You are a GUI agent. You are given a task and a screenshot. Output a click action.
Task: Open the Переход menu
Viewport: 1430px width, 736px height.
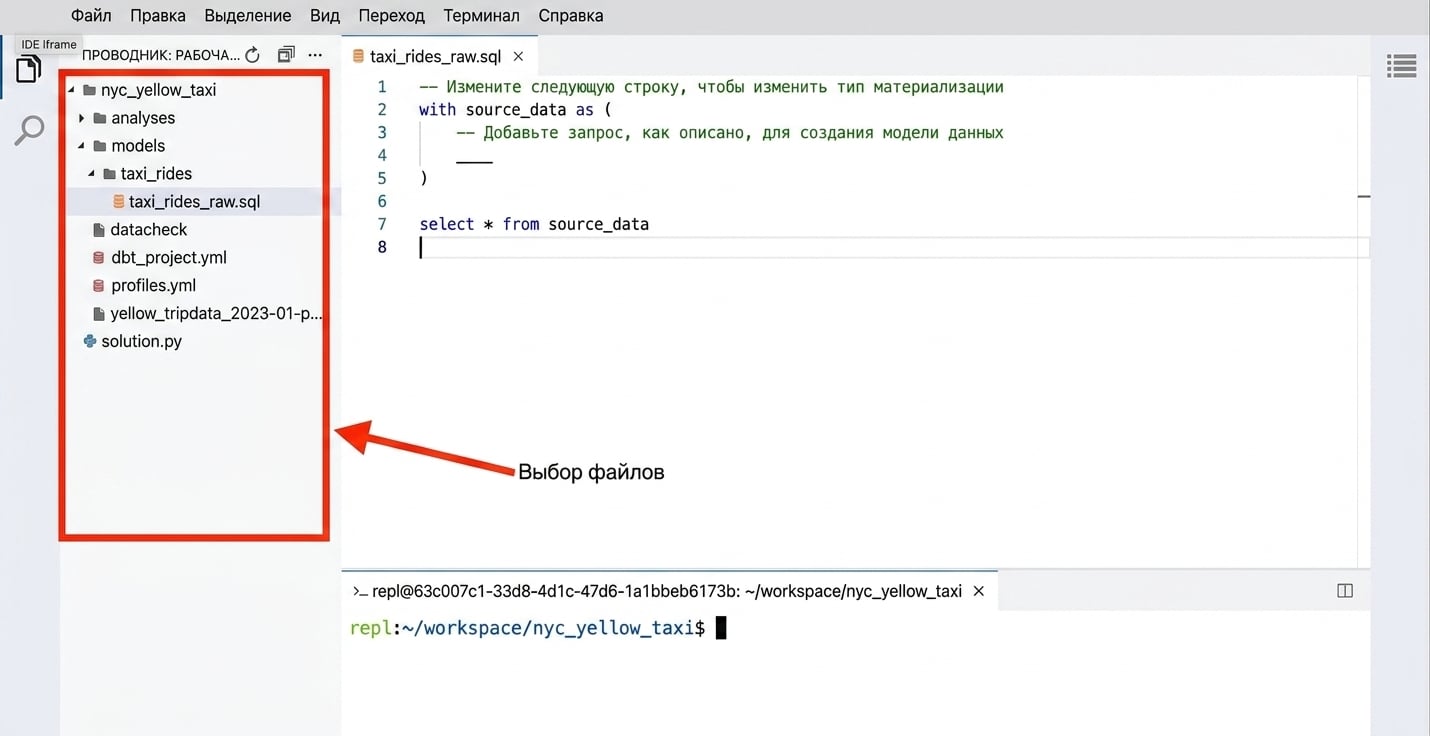pos(392,16)
